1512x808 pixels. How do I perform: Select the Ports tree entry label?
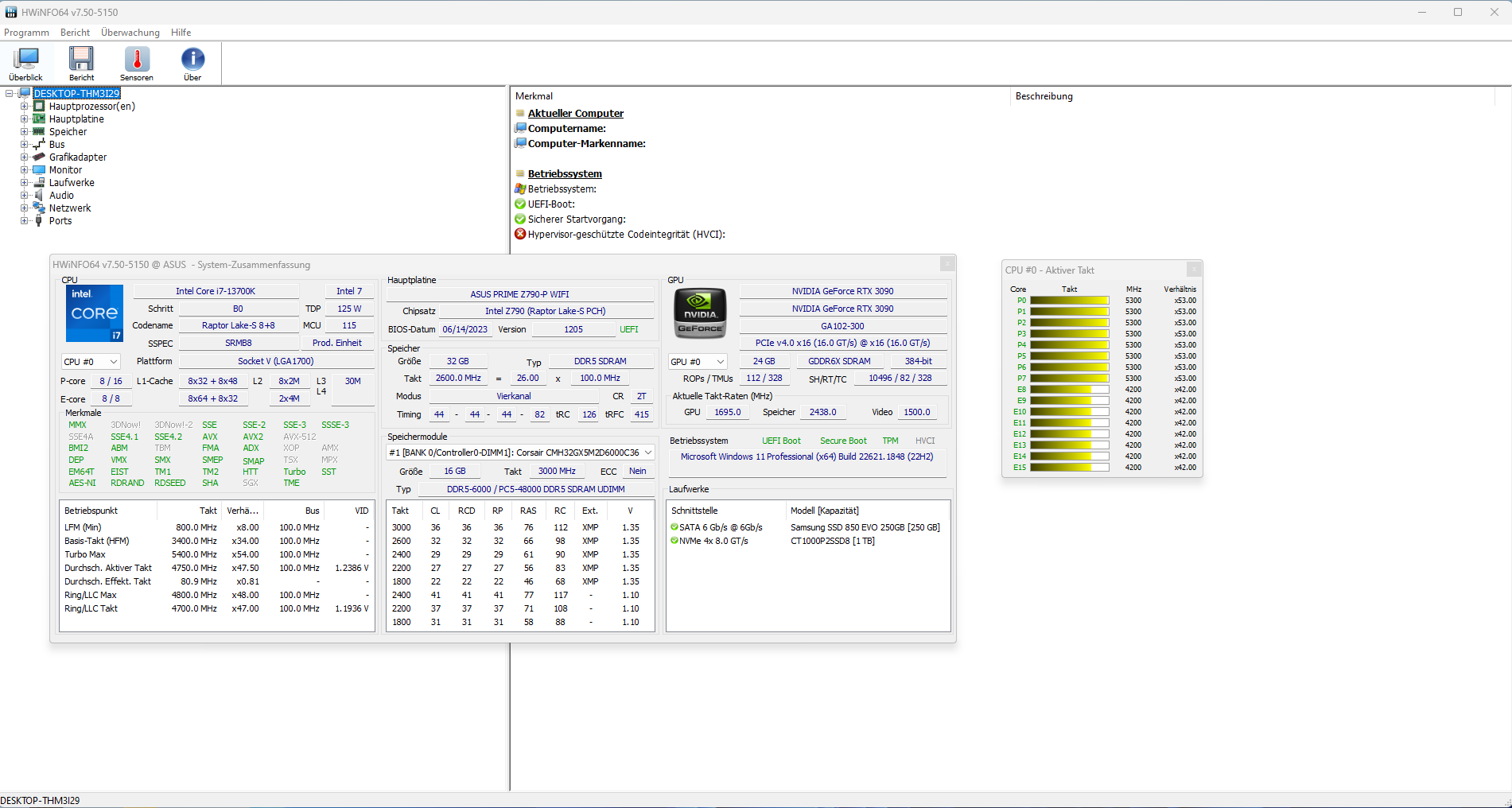60,221
